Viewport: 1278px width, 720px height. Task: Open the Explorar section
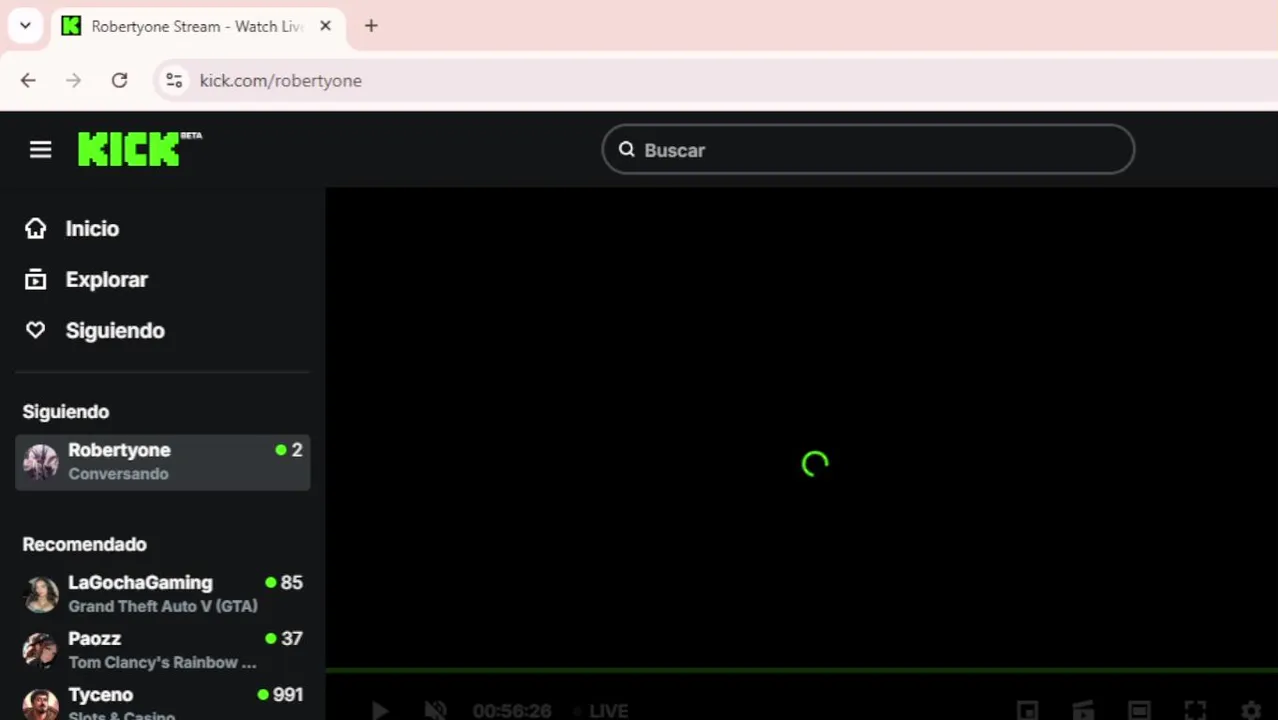86,280
